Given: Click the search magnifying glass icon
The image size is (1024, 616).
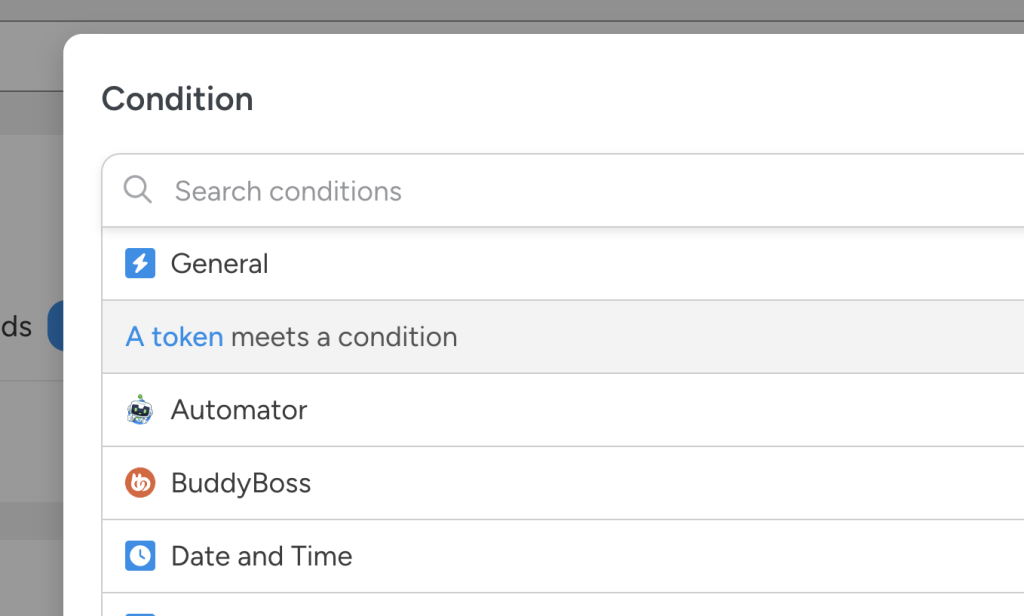Looking at the screenshot, I should tap(137, 189).
